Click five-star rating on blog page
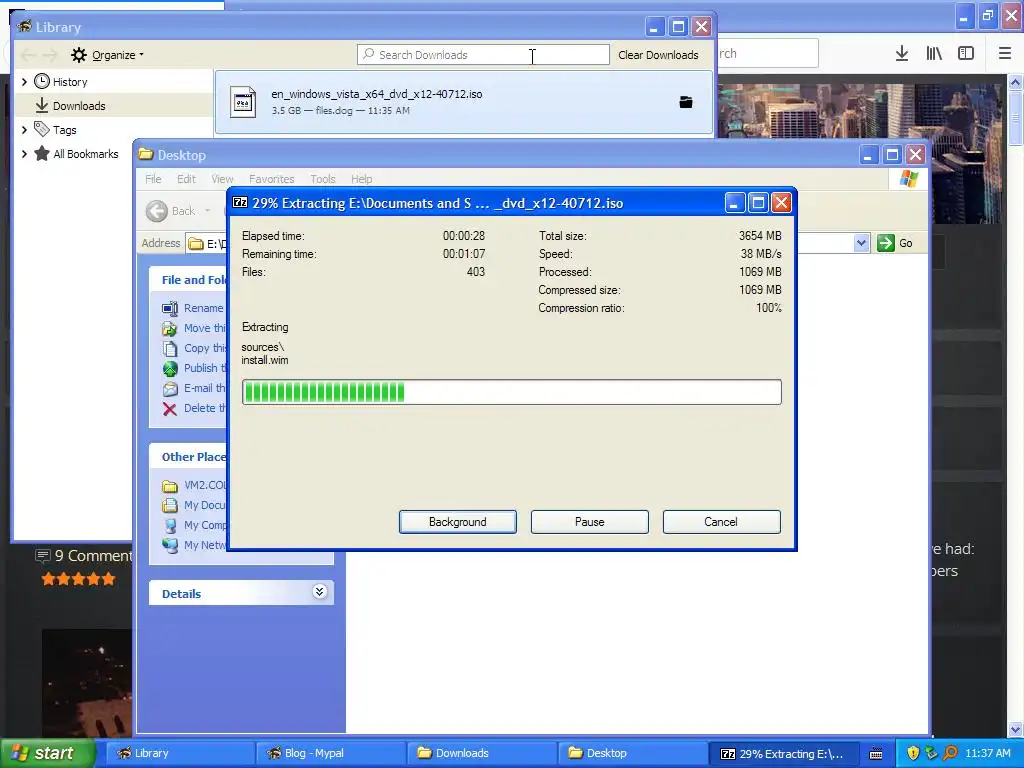The image size is (1024, 768). 78,579
